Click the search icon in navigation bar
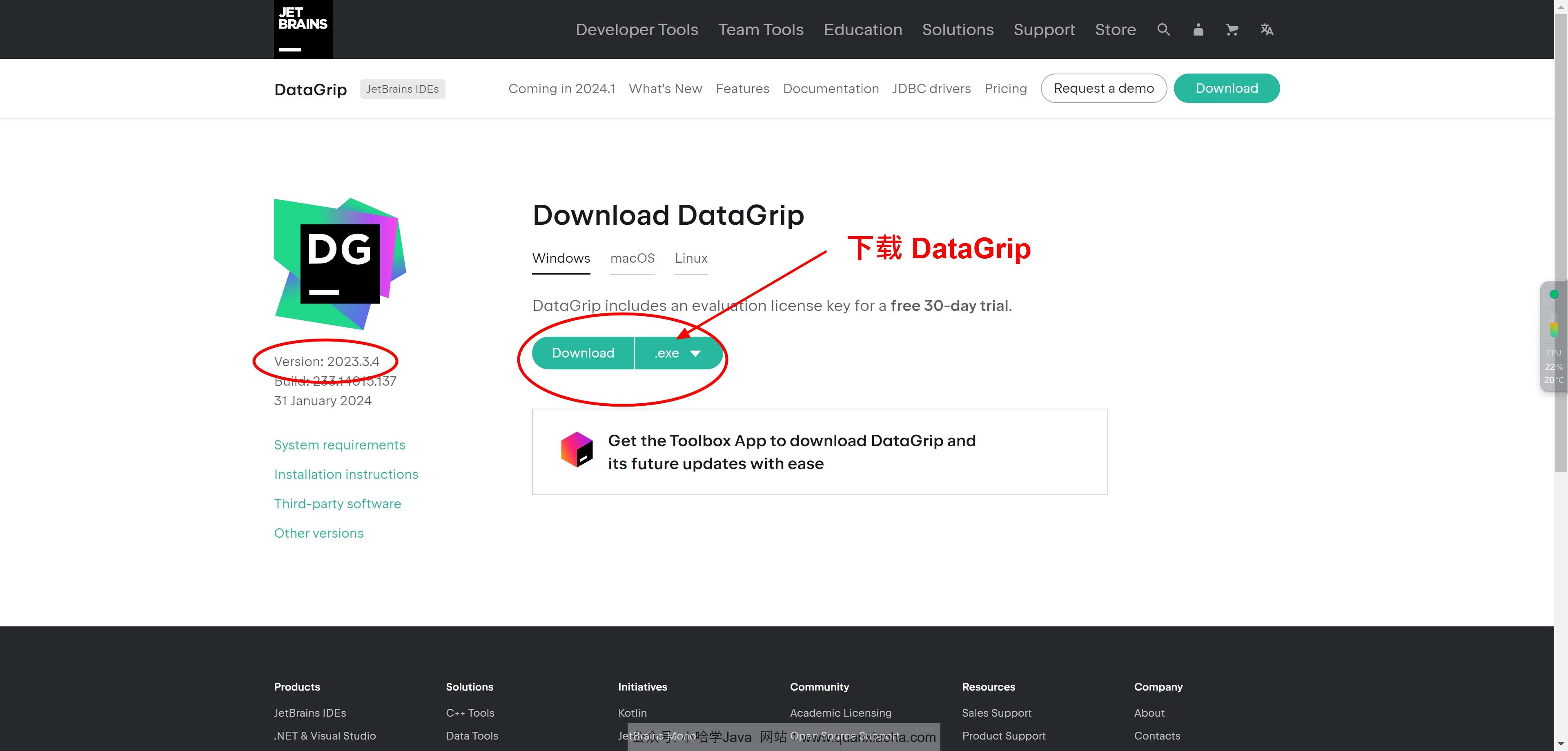 click(1163, 29)
